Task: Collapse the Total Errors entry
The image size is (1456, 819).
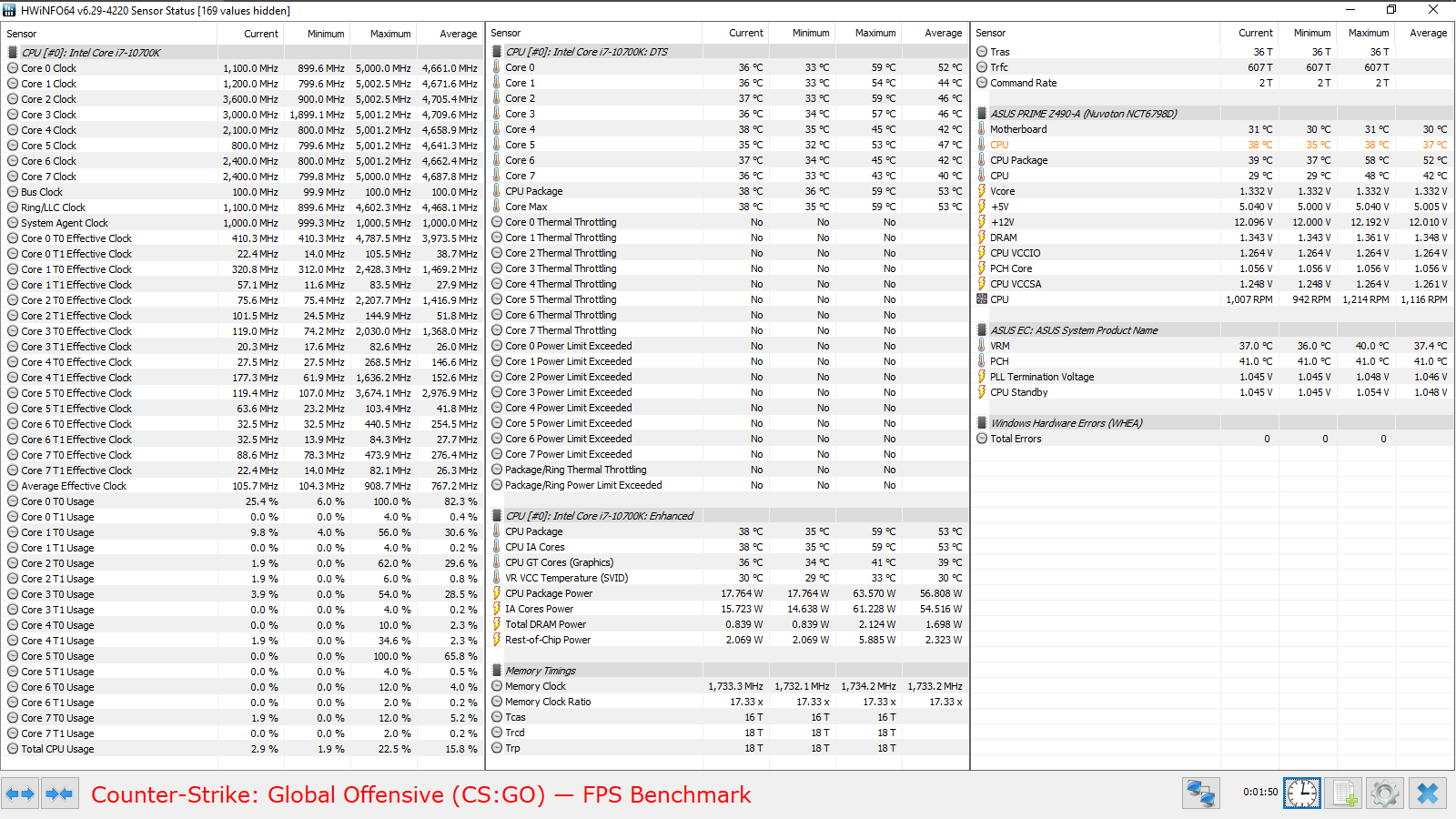Action: click(x=981, y=439)
